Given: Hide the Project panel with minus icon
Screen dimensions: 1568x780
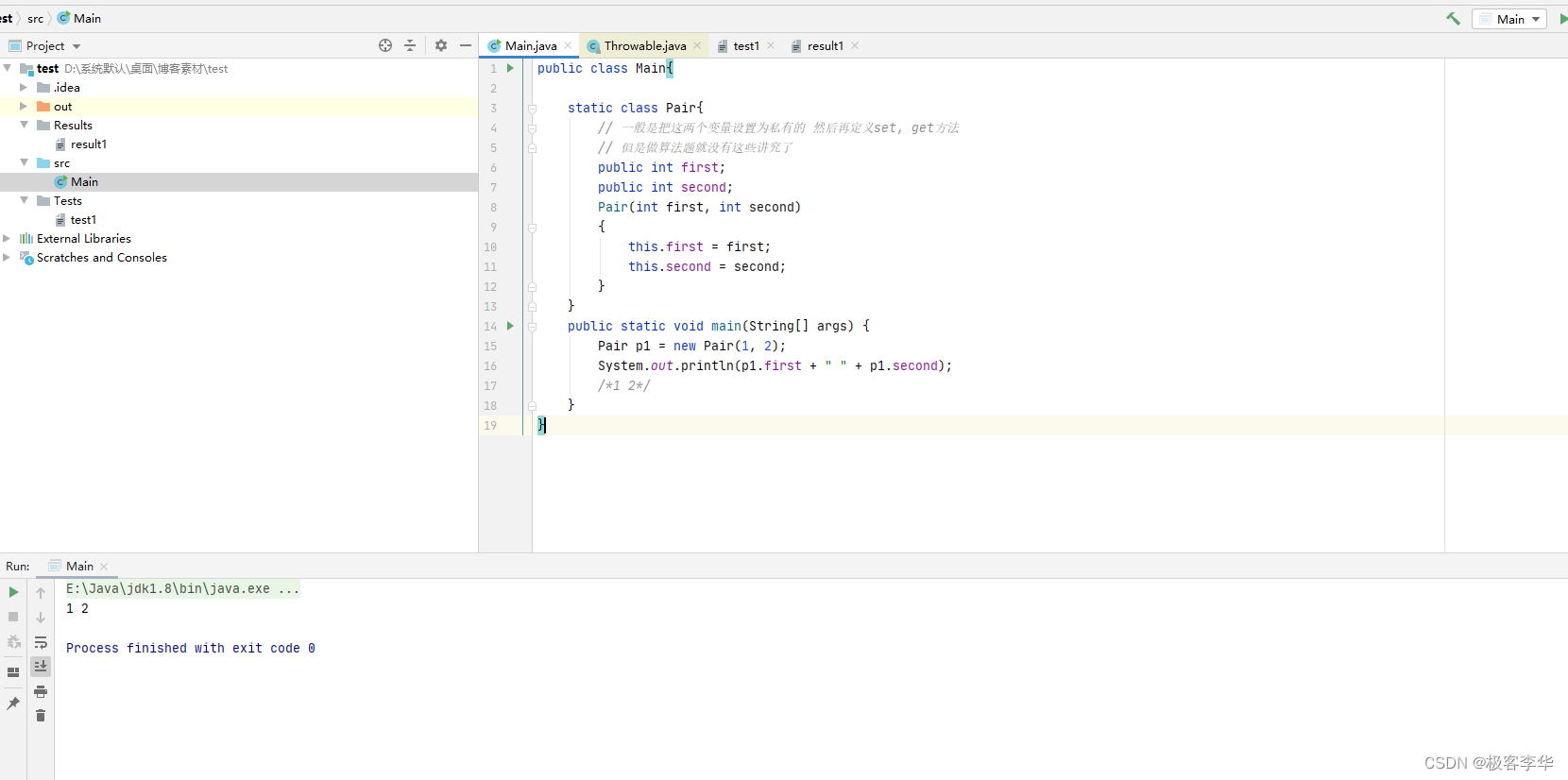Looking at the screenshot, I should tap(466, 45).
